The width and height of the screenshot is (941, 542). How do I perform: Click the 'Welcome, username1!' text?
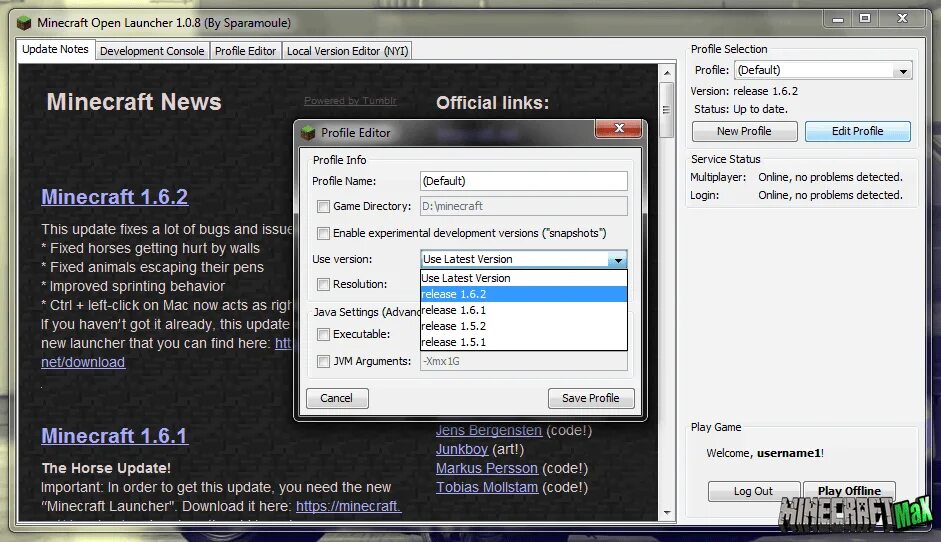765,453
